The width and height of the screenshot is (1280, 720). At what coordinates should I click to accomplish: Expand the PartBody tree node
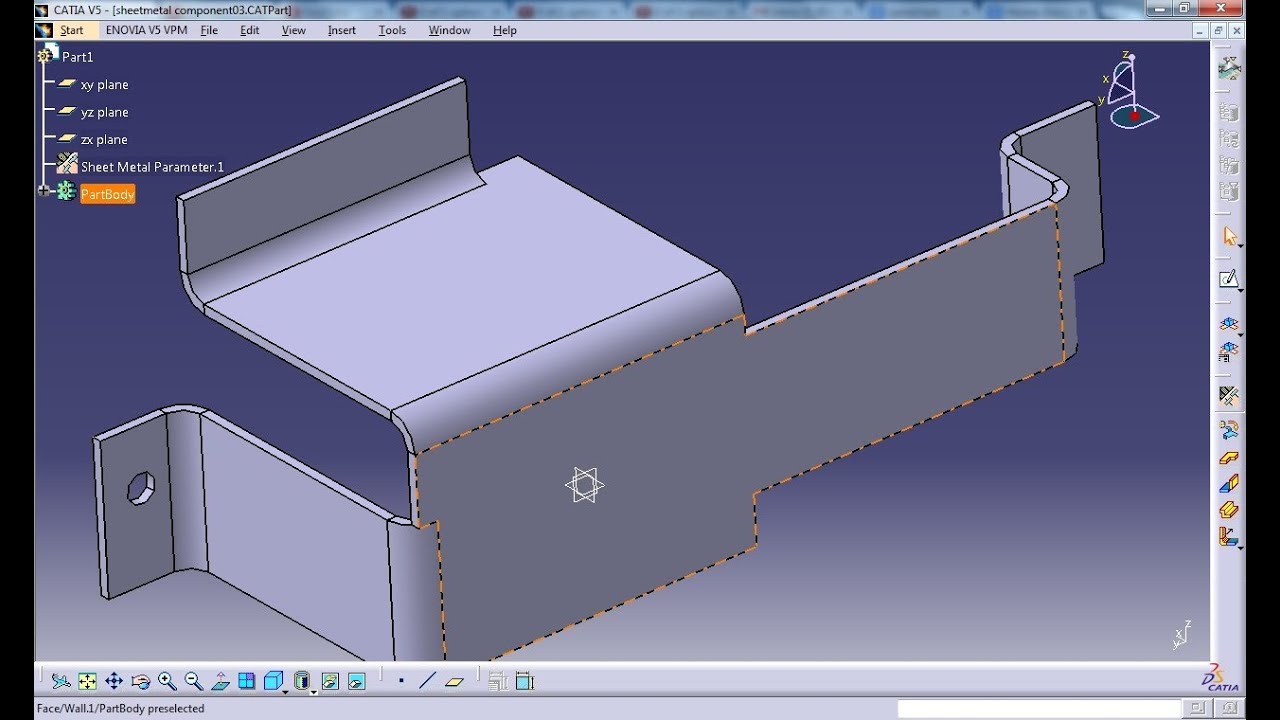[44, 190]
